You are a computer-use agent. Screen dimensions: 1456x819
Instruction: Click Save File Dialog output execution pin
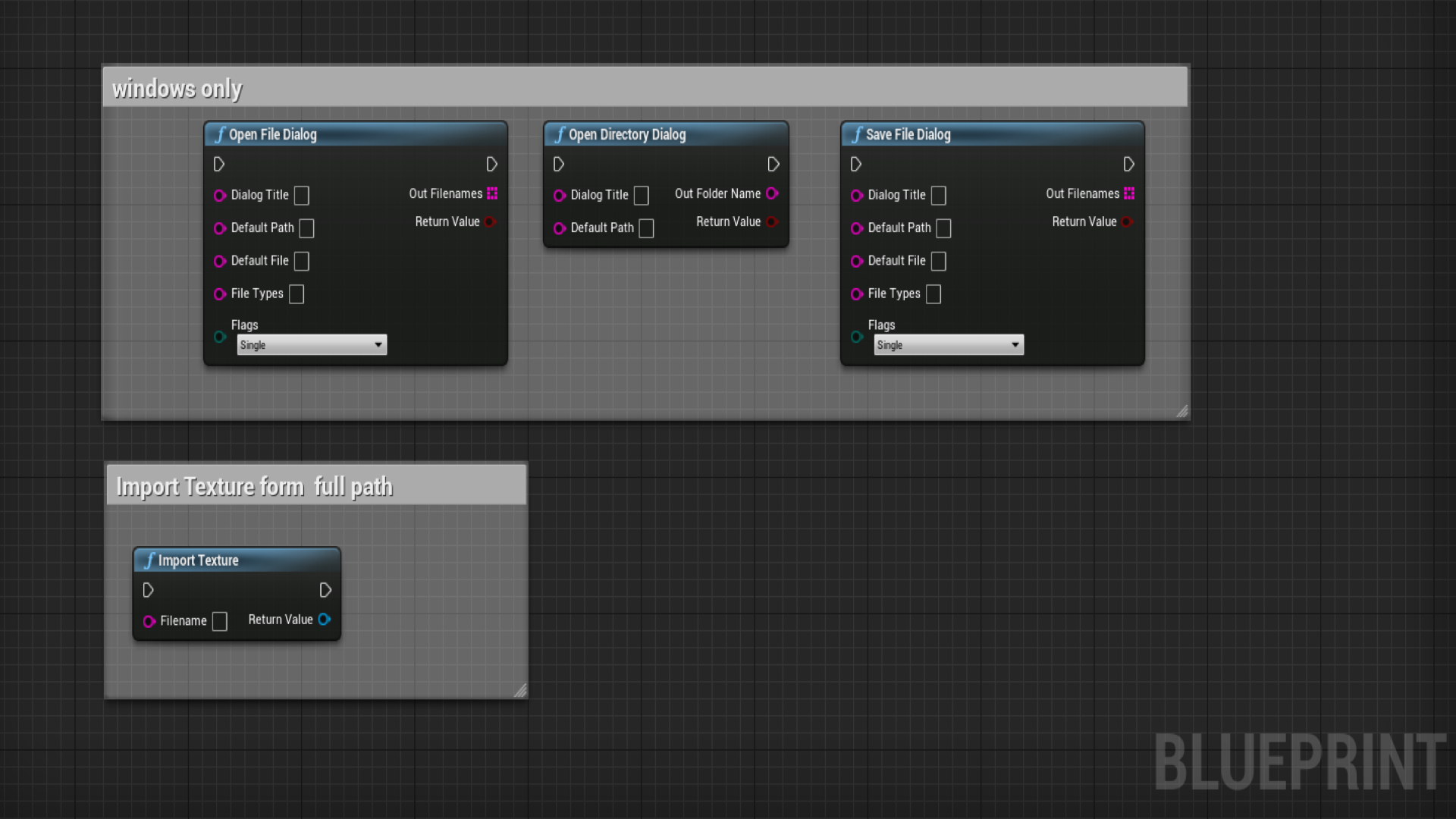pos(1128,164)
